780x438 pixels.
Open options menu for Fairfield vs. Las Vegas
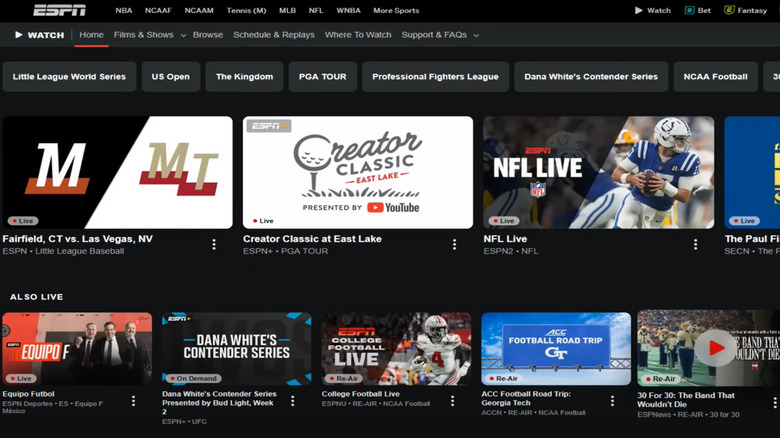(x=214, y=244)
